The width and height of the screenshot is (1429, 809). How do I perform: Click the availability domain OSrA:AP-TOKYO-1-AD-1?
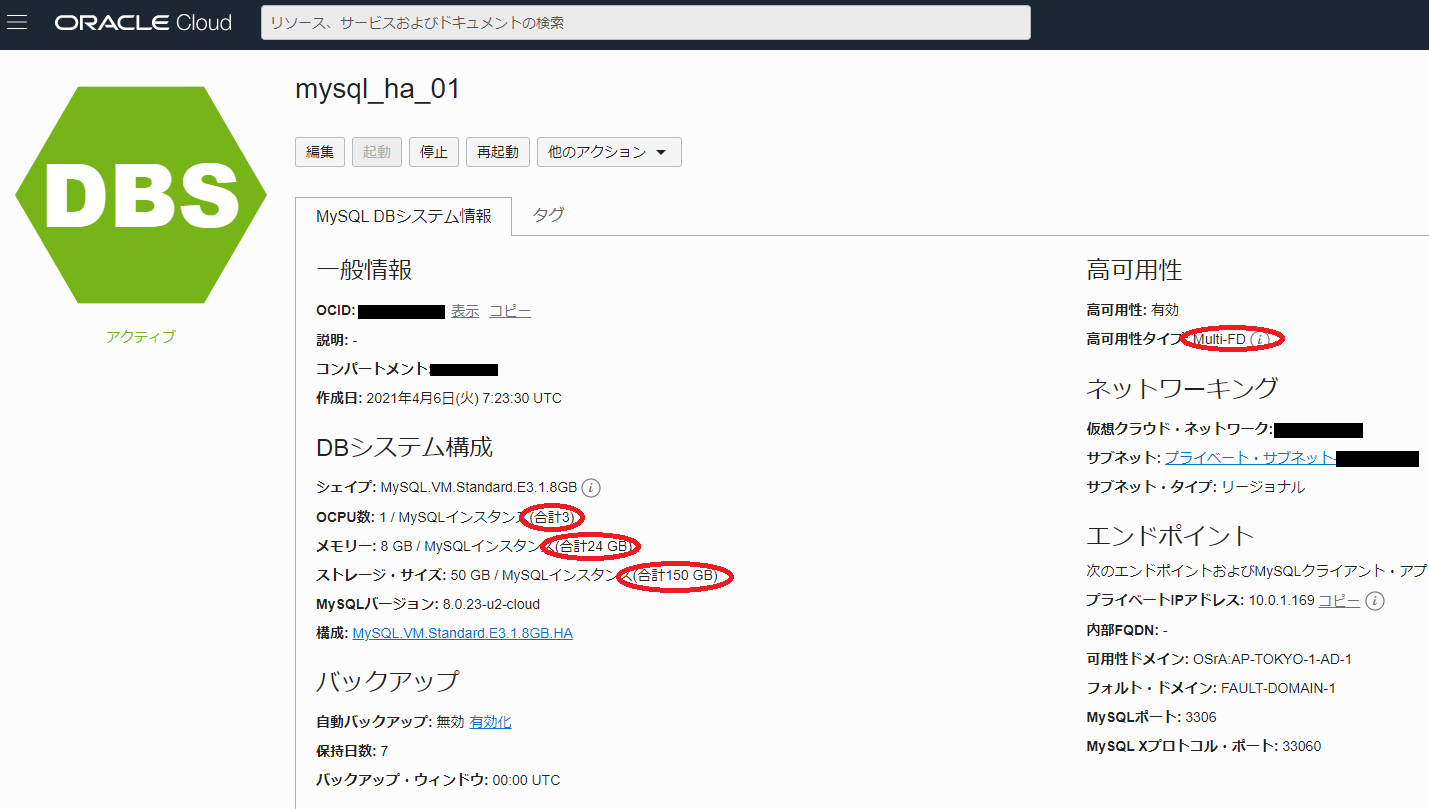click(x=1273, y=659)
